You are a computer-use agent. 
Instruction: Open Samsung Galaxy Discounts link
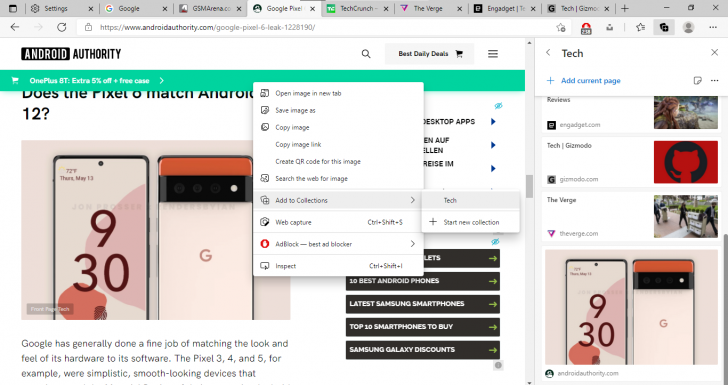422,350
